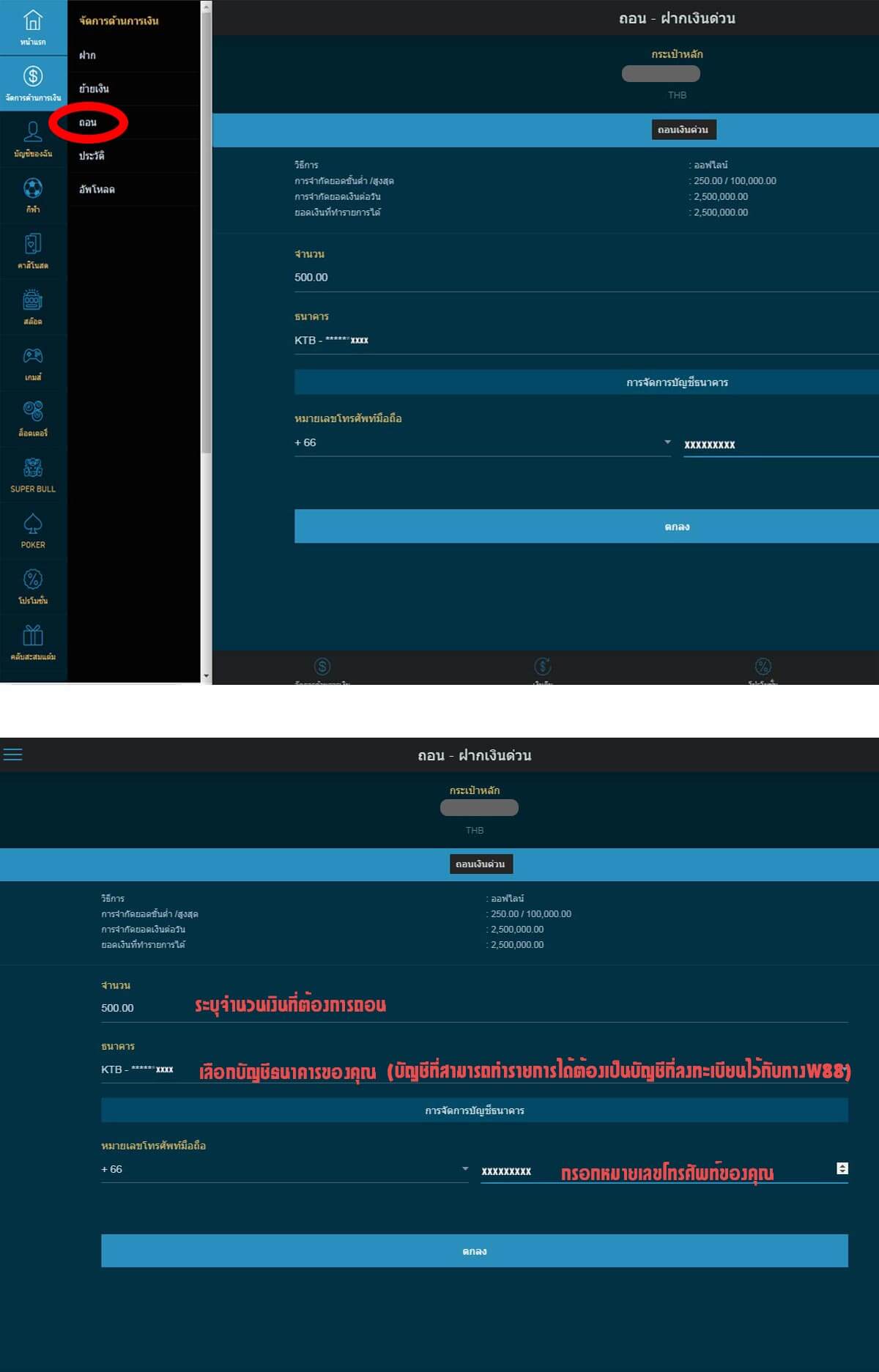Open the โปรโมชั่น percent icon in sidebar
879x1372 pixels.
[x=33, y=579]
